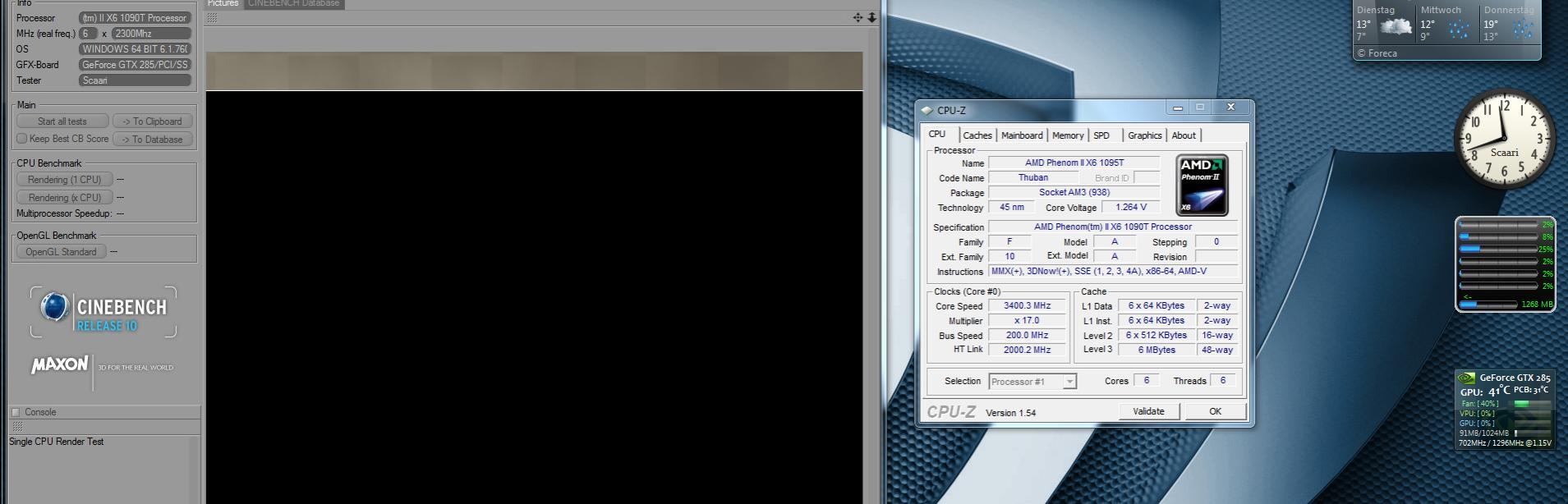The height and width of the screenshot is (504, 1568).
Task: Click the Pictures panel grip handle icon
Action: pyautogui.click(x=212, y=17)
